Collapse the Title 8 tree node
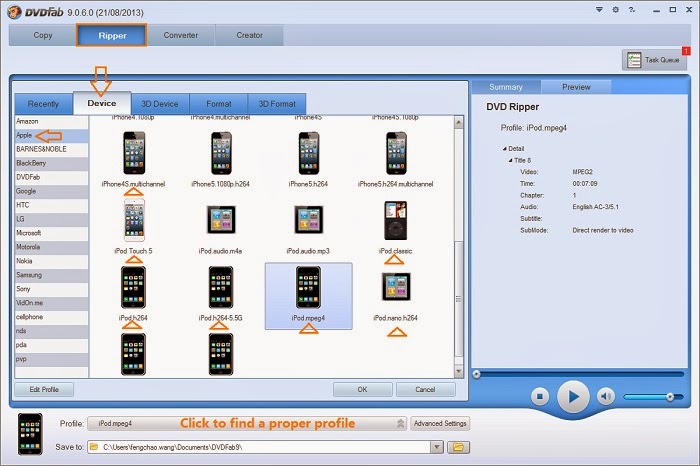This screenshot has height=466, width=700. 510,160
